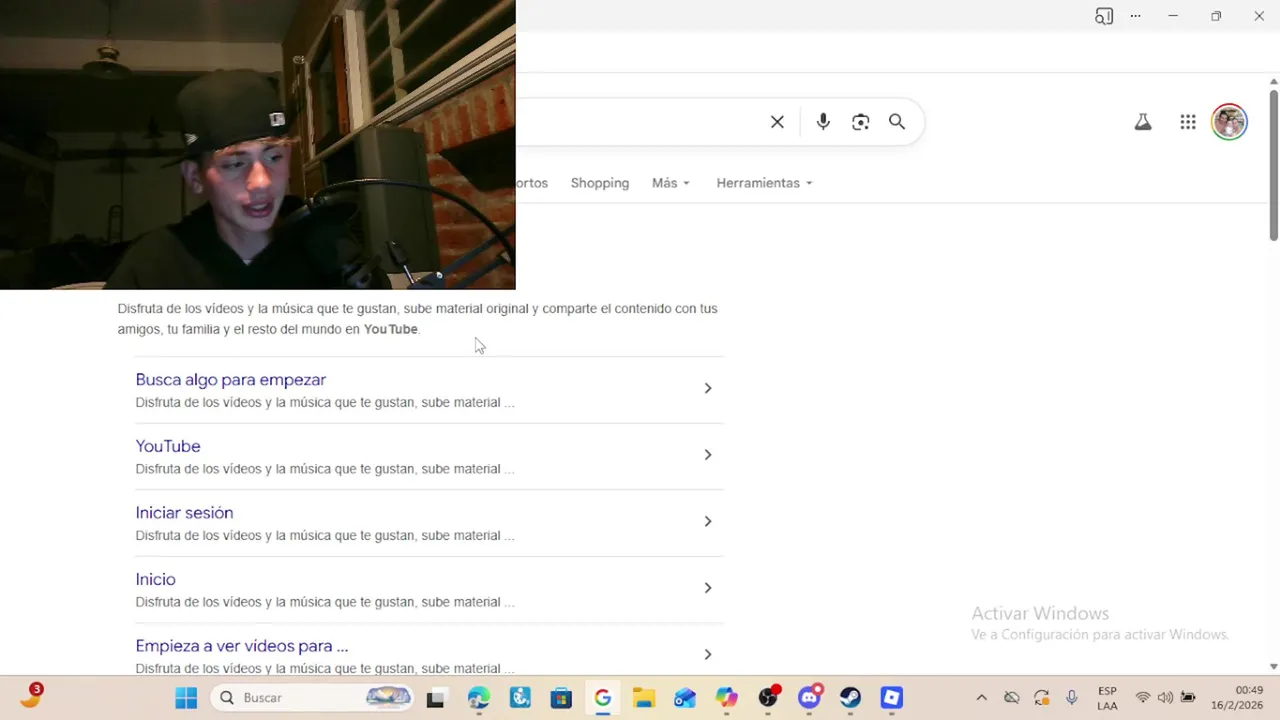Show hidden system tray icons

tap(981, 698)
